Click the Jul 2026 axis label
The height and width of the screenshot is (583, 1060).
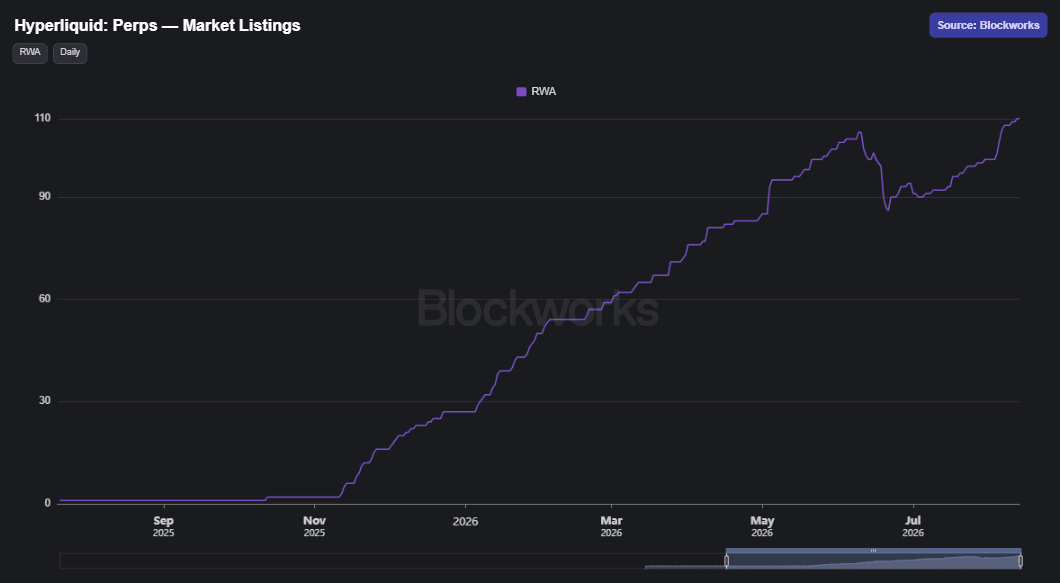click(x=913, y=526)
